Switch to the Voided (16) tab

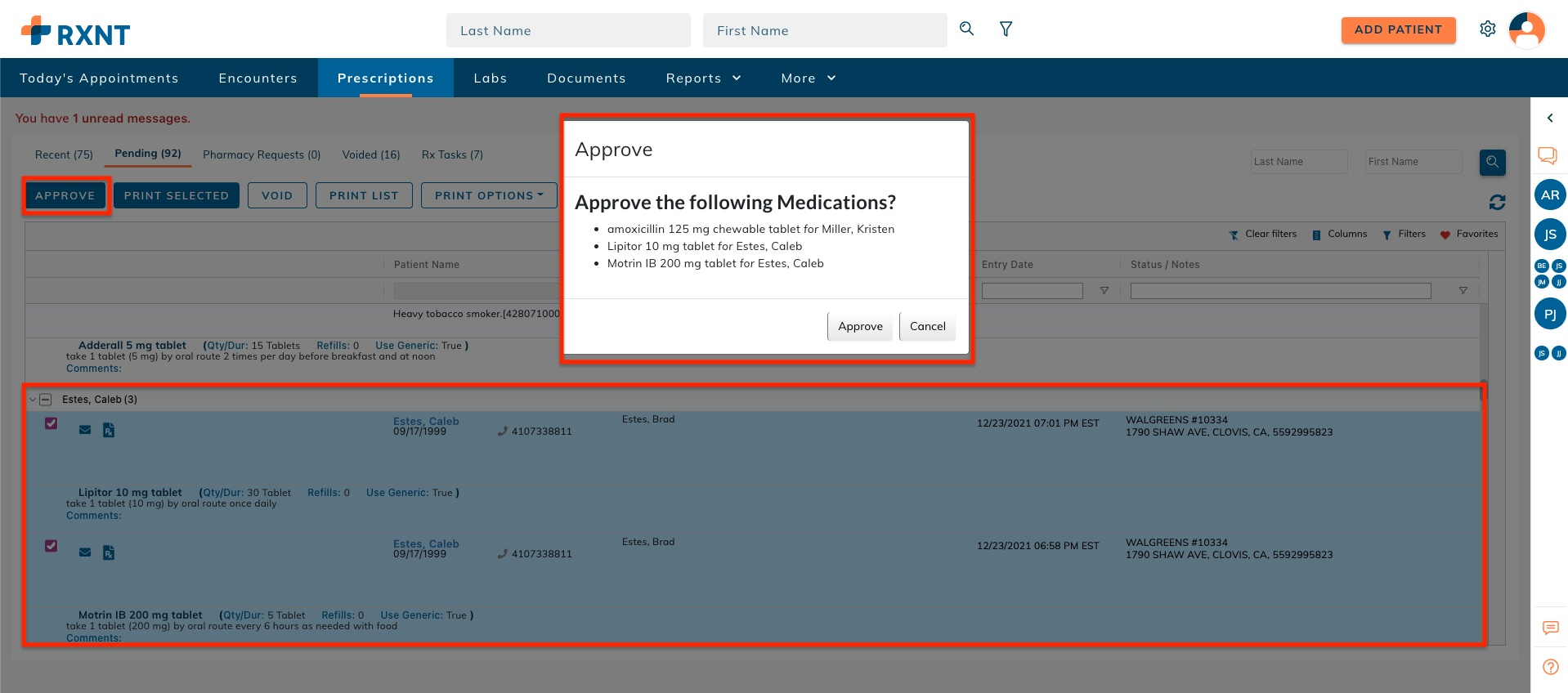(x=371, y=154)
